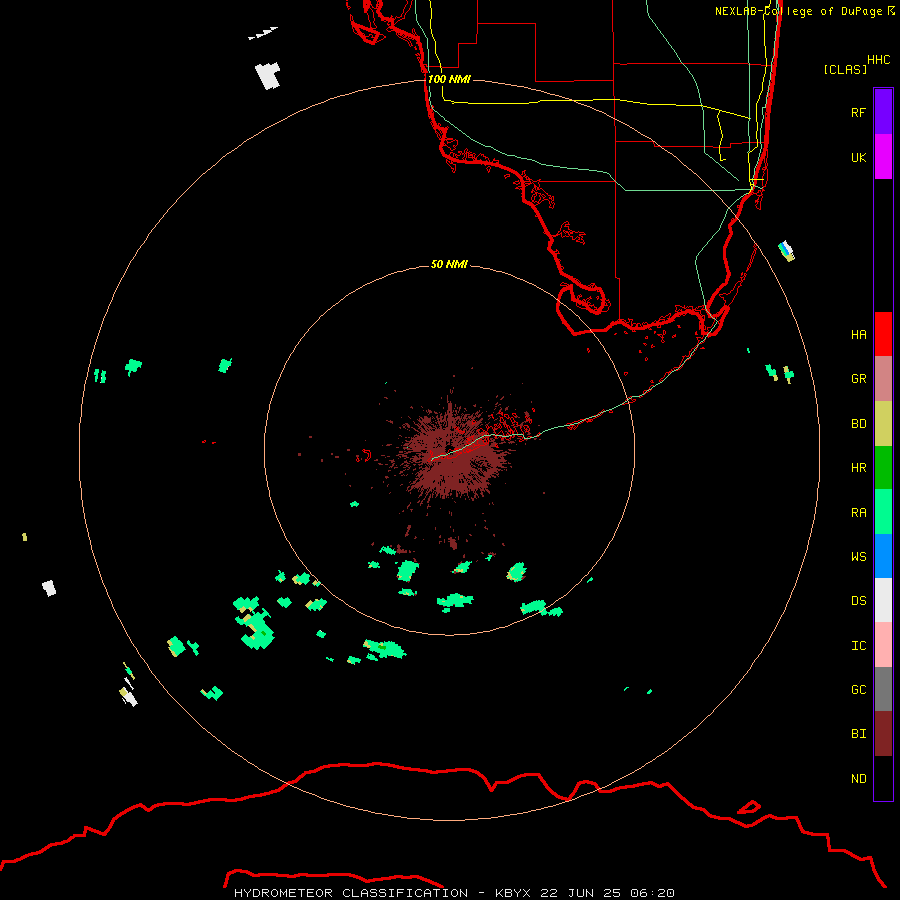900x900 pixels.
Task: Click the DS legend label
Action: (858, 600)
